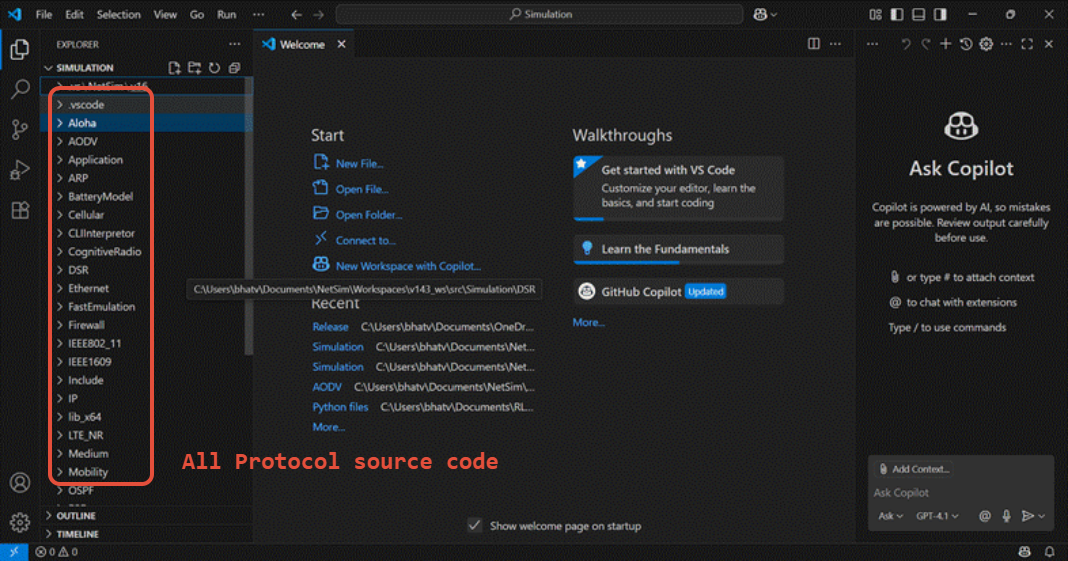Show Copilot chat history
The image size is (1068, 561).
[x=966, y=44]
